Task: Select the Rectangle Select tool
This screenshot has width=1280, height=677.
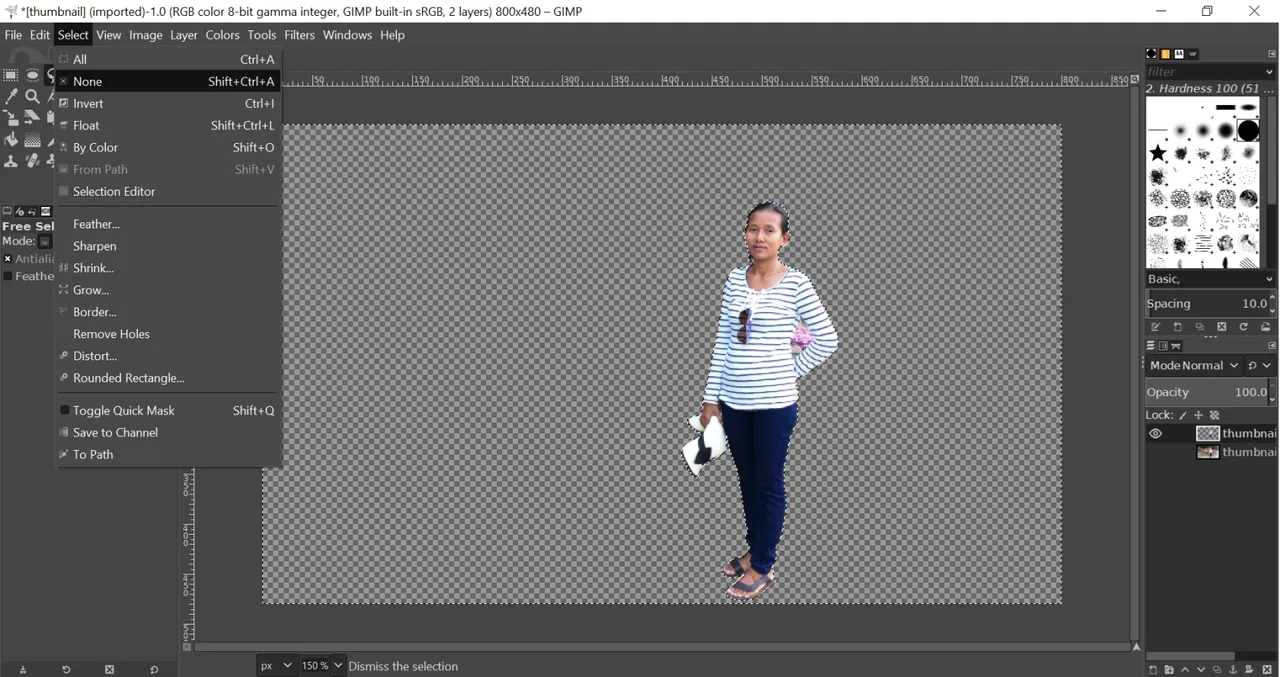Action: pyautogui.click(x=11, y=75)
